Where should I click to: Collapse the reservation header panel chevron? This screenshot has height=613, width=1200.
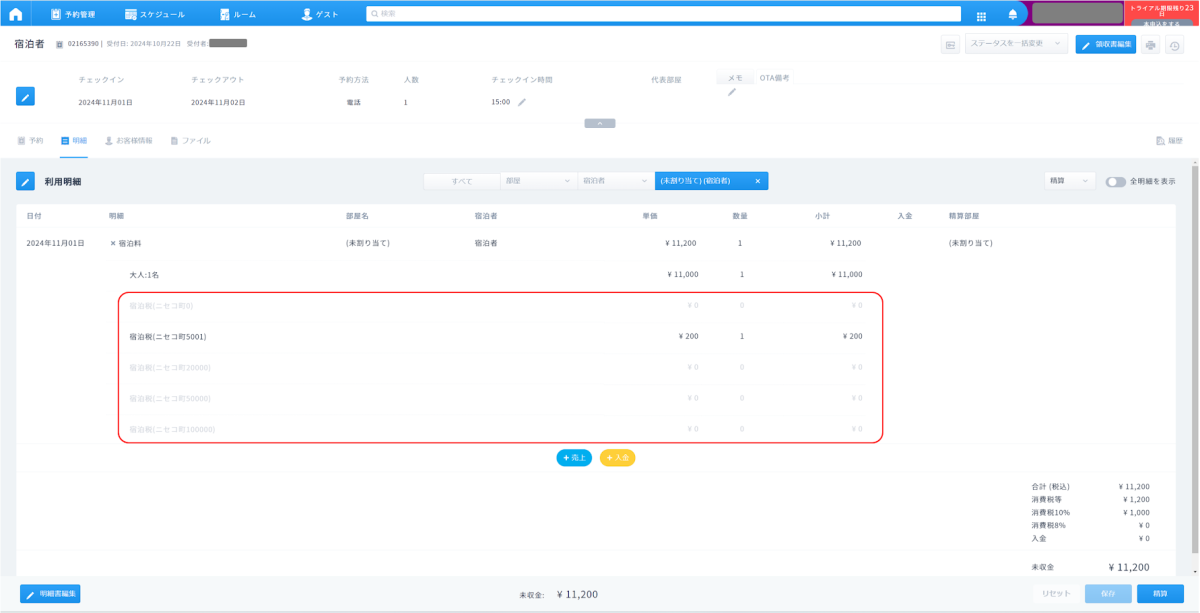(599, 123)
